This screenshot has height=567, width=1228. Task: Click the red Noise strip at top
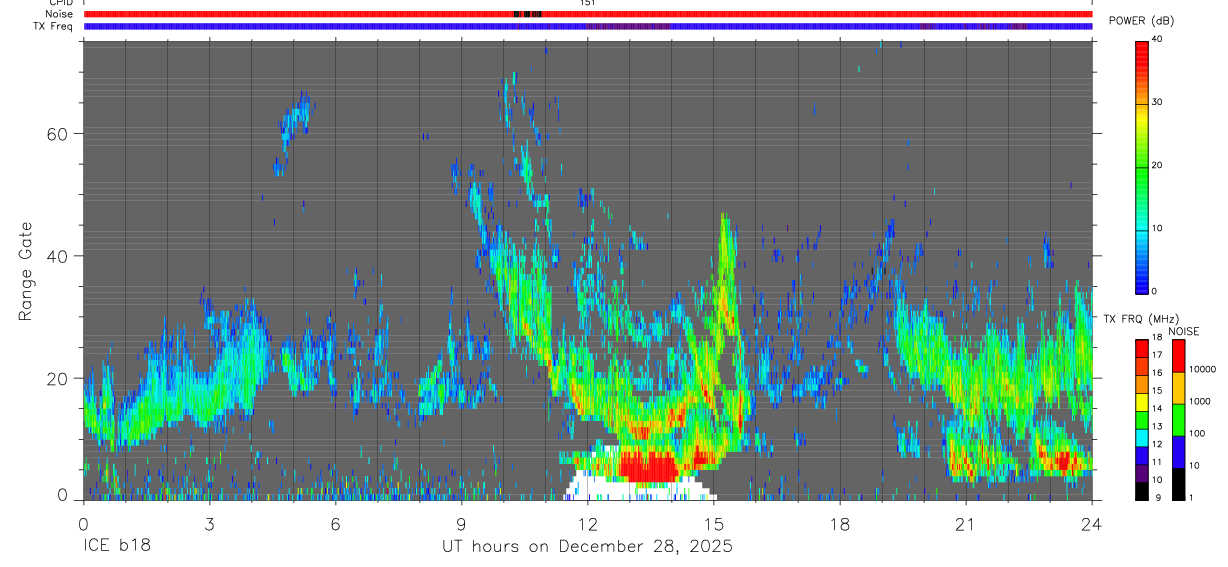[588, 14]
